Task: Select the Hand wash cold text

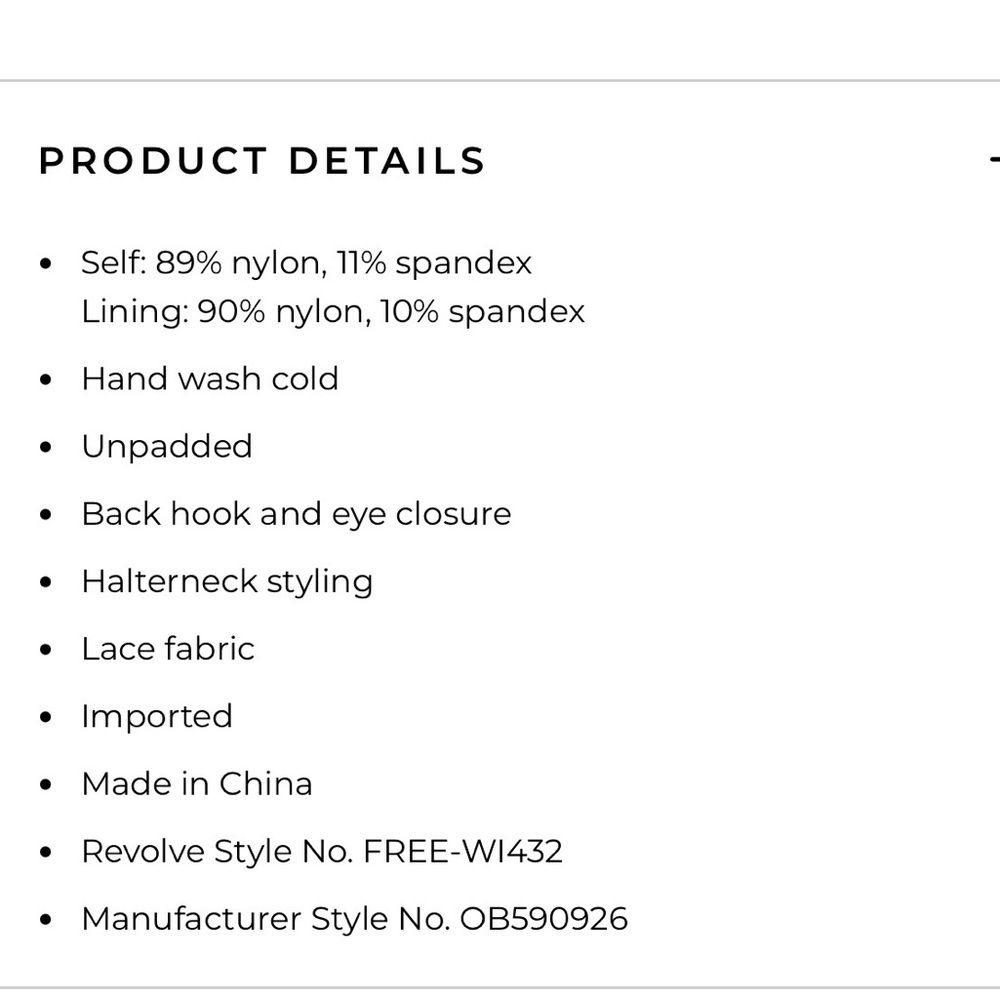Action: 210,379
